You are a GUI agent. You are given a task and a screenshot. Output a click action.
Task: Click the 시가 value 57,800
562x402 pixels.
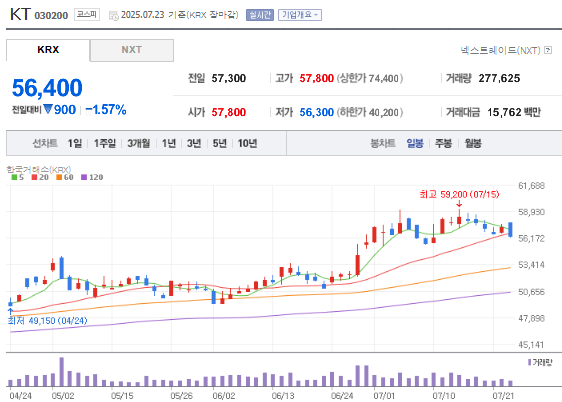(229, 112)
